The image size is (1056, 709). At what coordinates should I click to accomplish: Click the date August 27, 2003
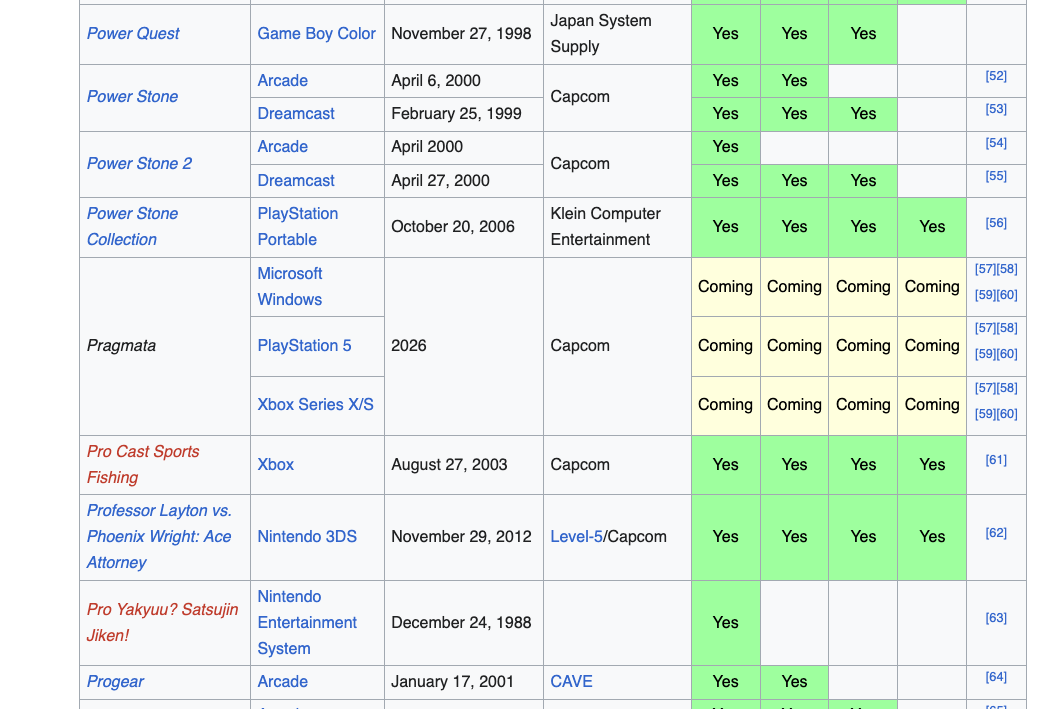point(449,465)
